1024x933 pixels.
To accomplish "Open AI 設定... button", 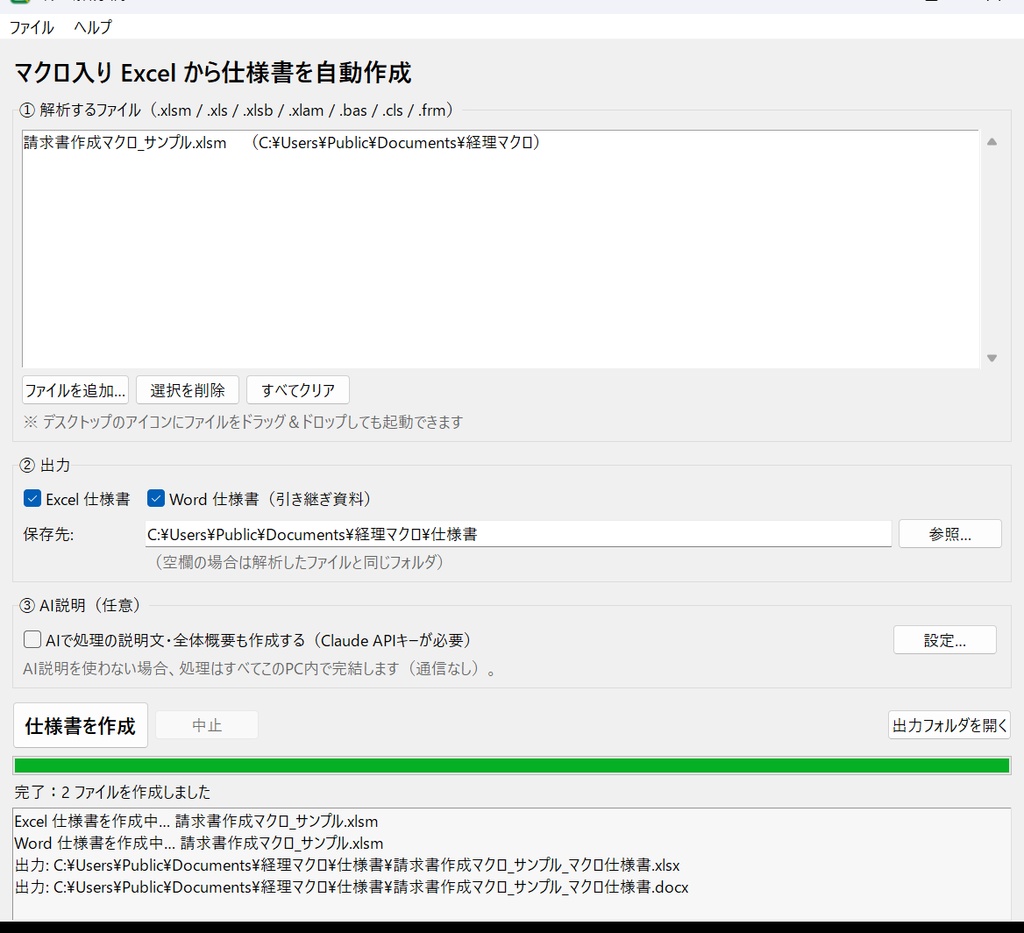I will click(944, 640).
